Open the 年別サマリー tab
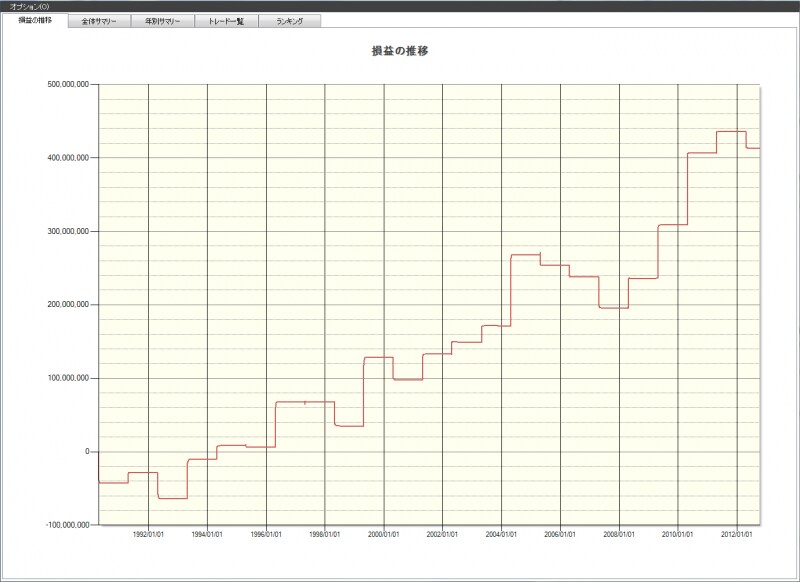The image size is (800, 582). [163, 21]
